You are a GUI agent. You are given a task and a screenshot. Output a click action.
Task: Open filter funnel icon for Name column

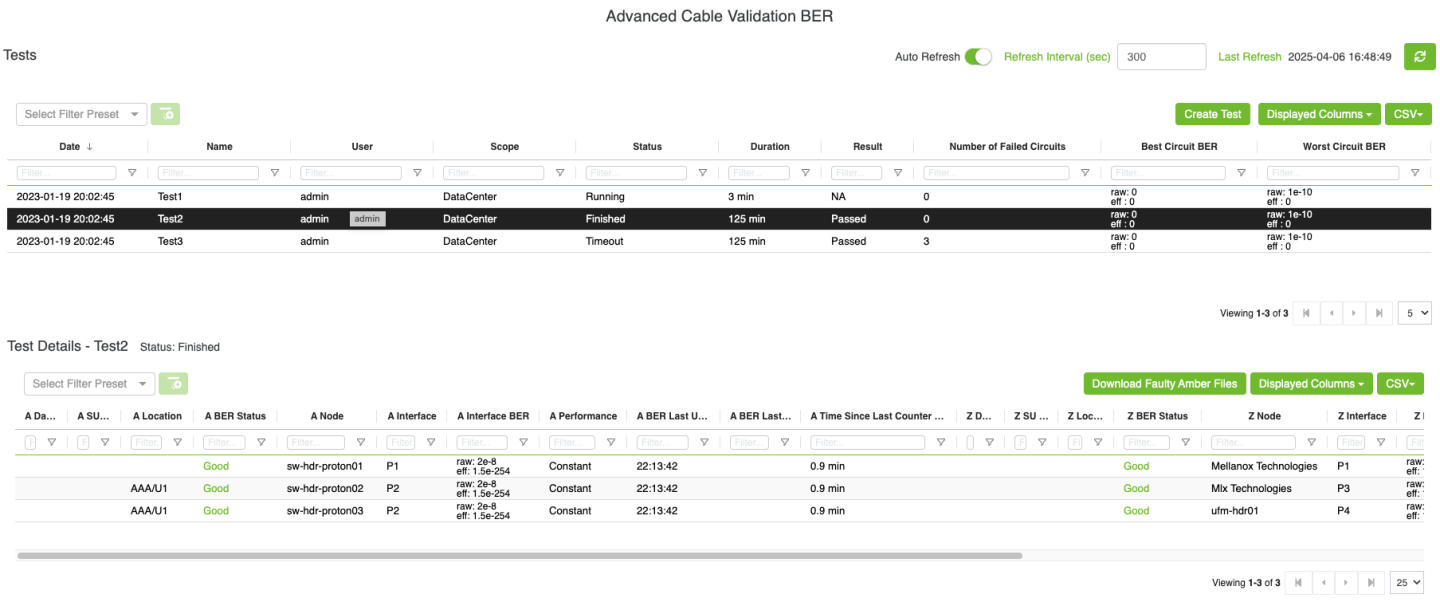point(275,173)
